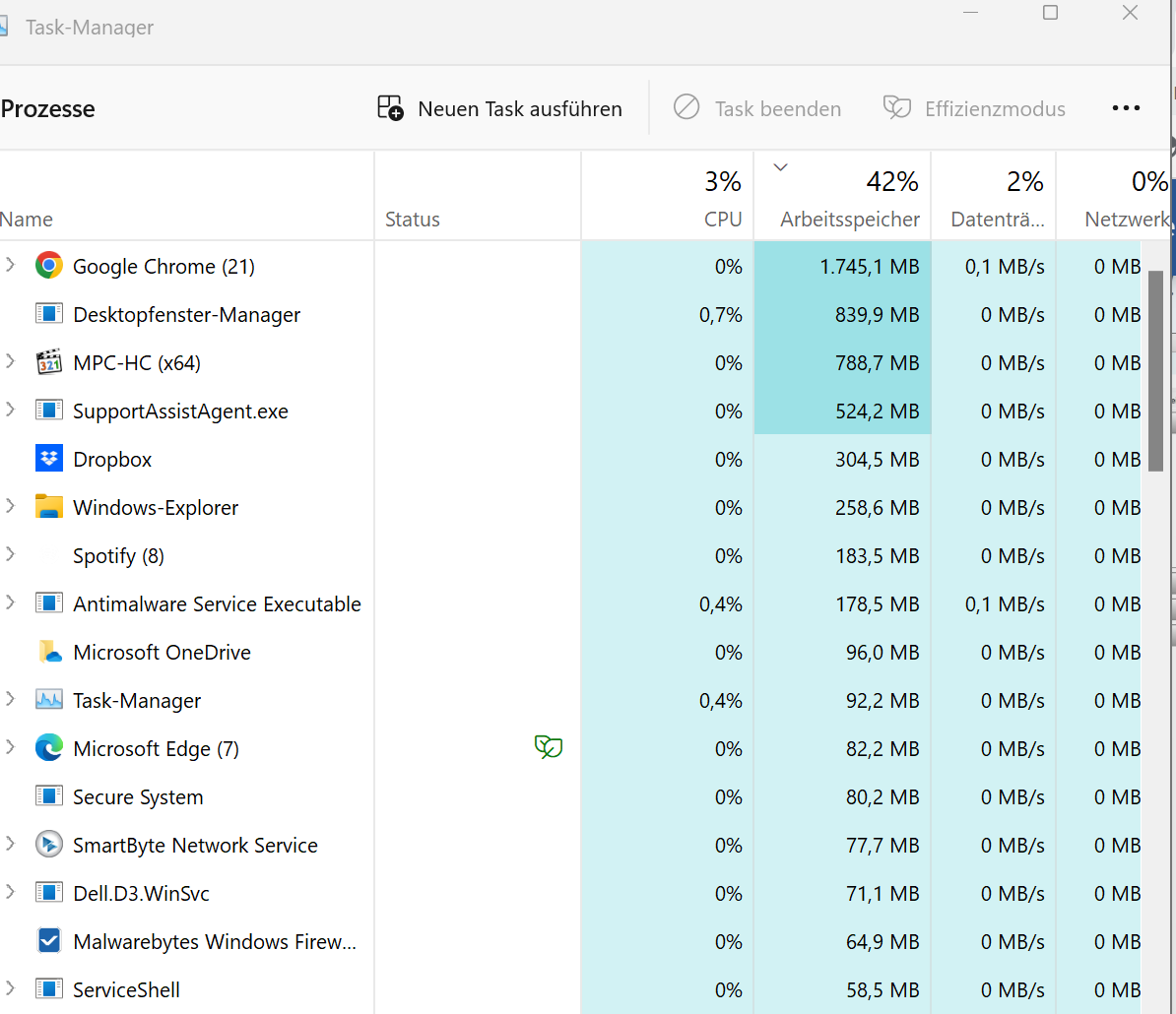Minimize the Task-Manager window
Screen dimensions: 1176x1014
coord(970,13)
